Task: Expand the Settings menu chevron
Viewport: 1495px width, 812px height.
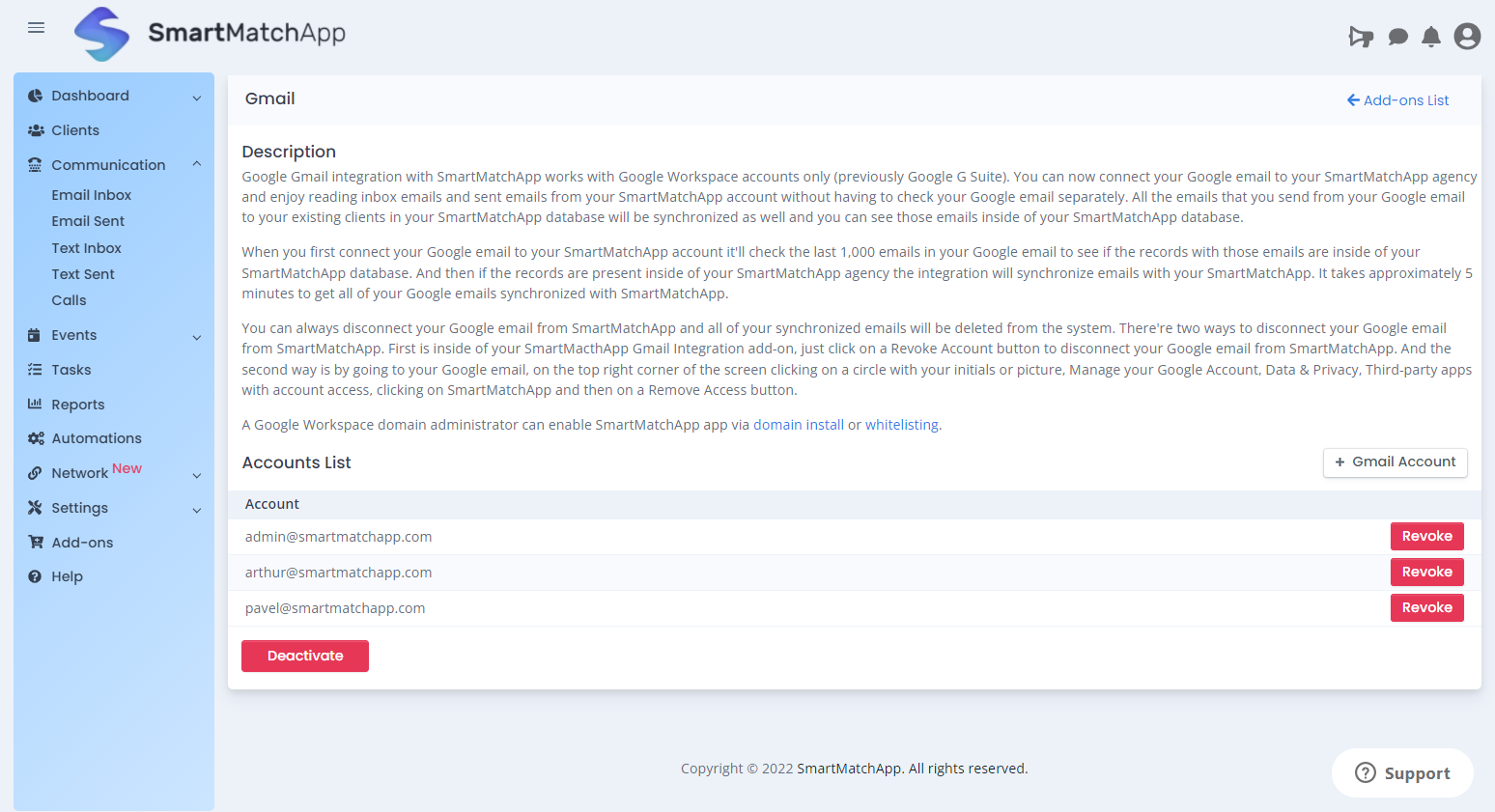Action: coord(197,510)
